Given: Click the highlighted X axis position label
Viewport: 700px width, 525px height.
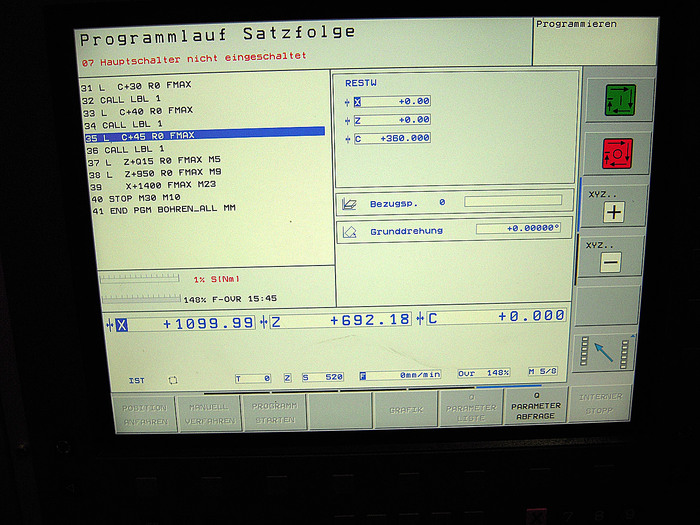Looking at the screenshot, I should [x=121, y=325].
